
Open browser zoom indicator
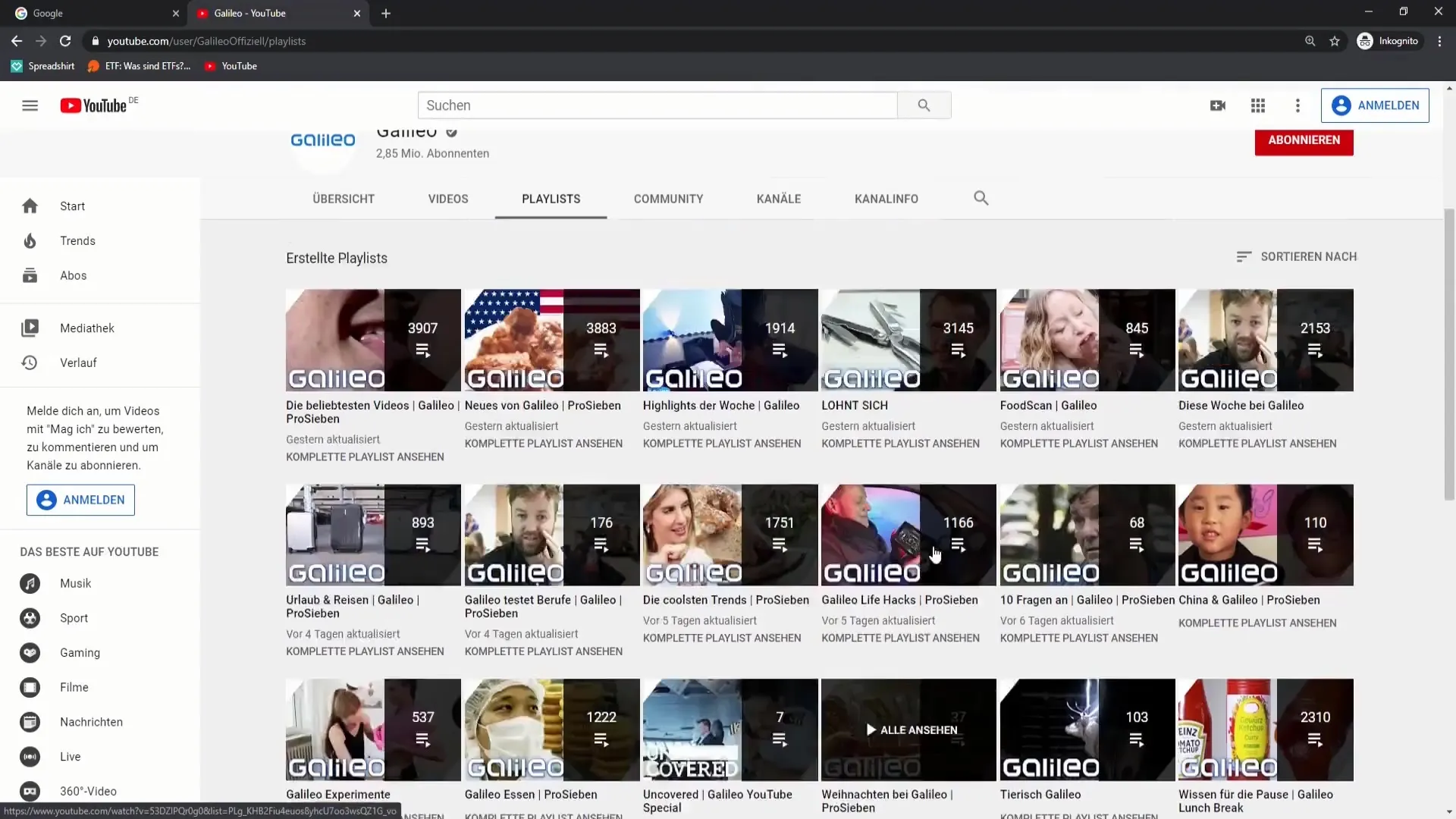pos(1310,41)
